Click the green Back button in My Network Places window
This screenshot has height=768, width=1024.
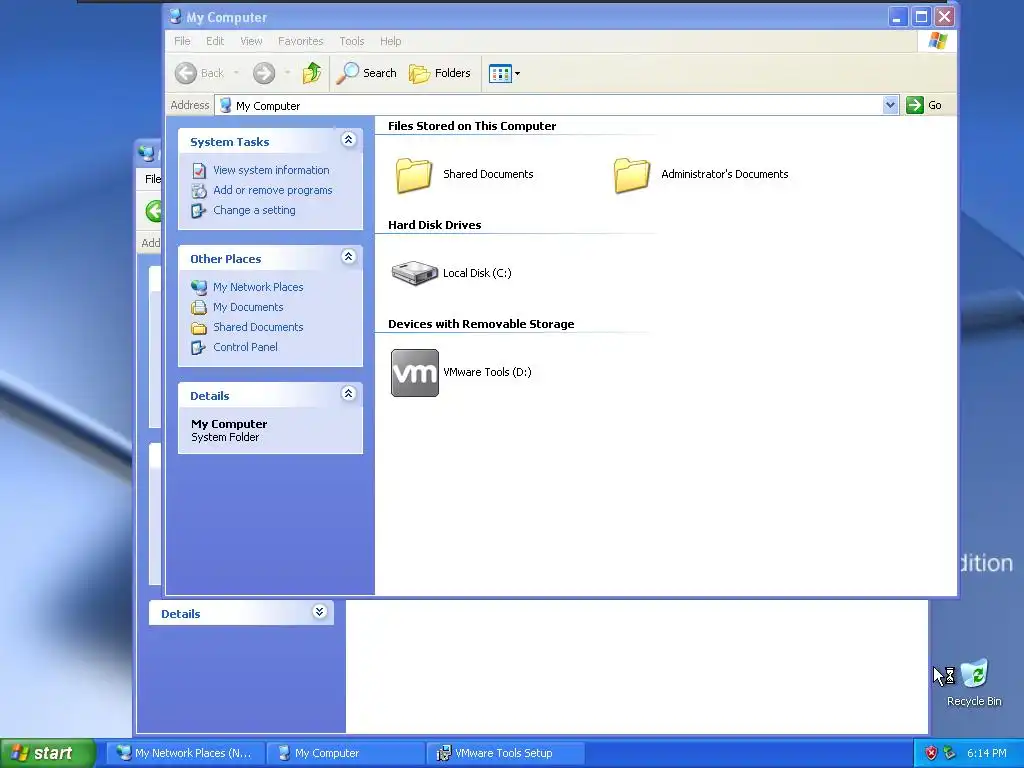(153, 211)
